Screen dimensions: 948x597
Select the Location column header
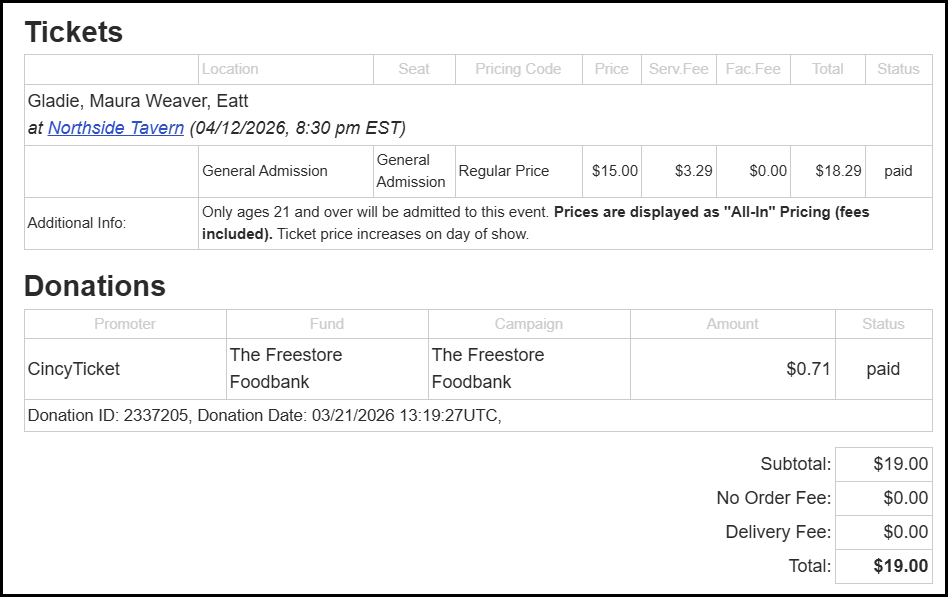230,69
